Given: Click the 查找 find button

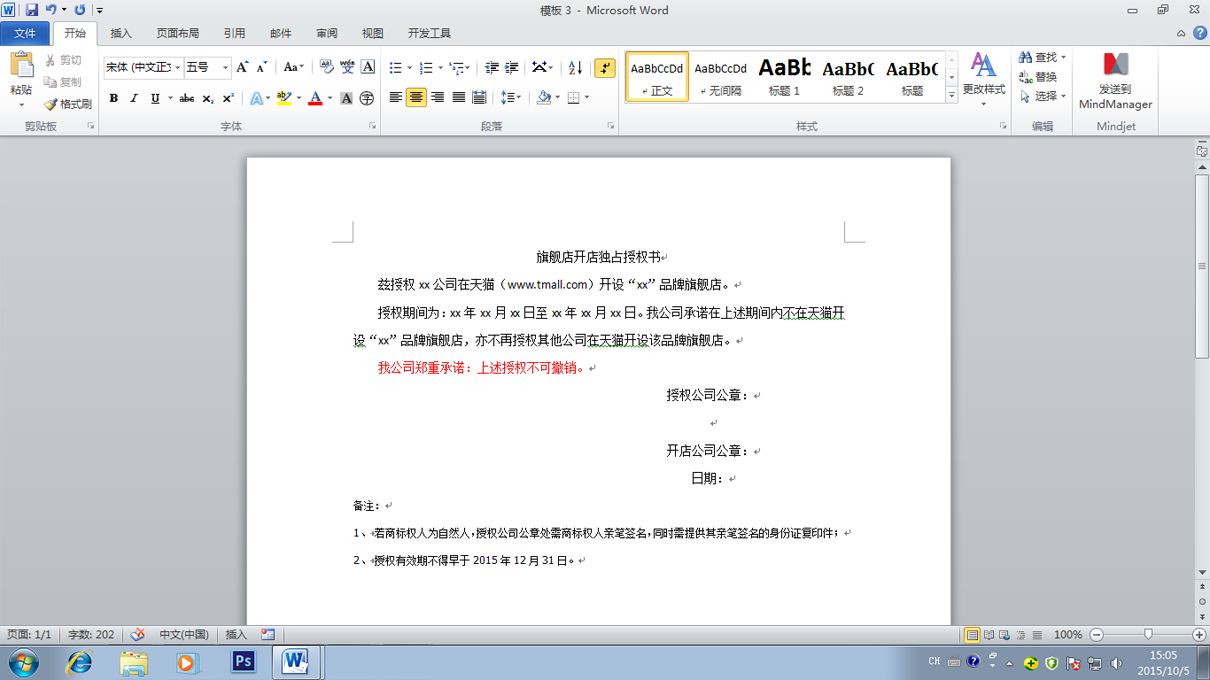Looking at the screenshot, I should [x=1042, y=57].
